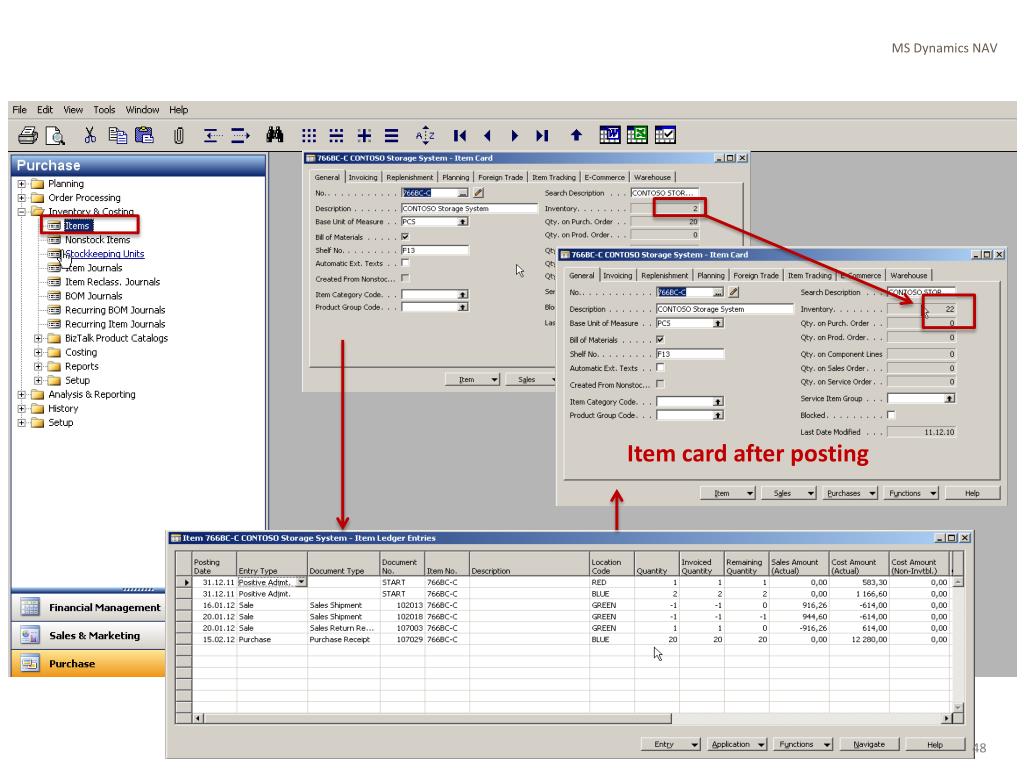Open Print Preview from the toolbar

(x=56, y=135)
